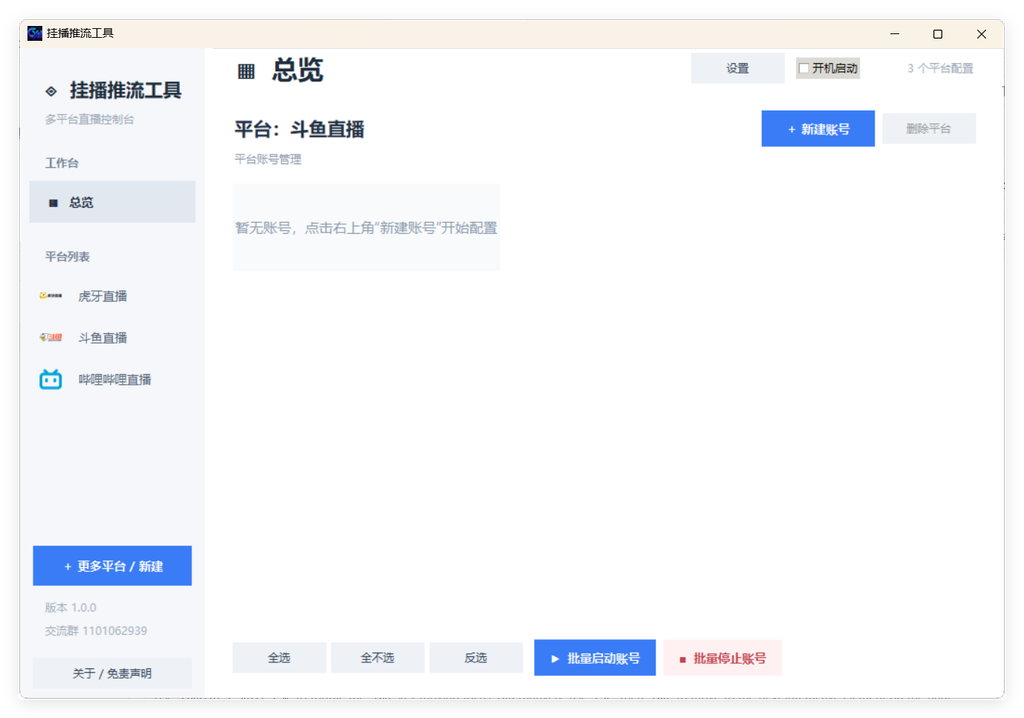1024x718 pixels.
Task: Click the 删除平台 button
Action: [x=929, y=129]
